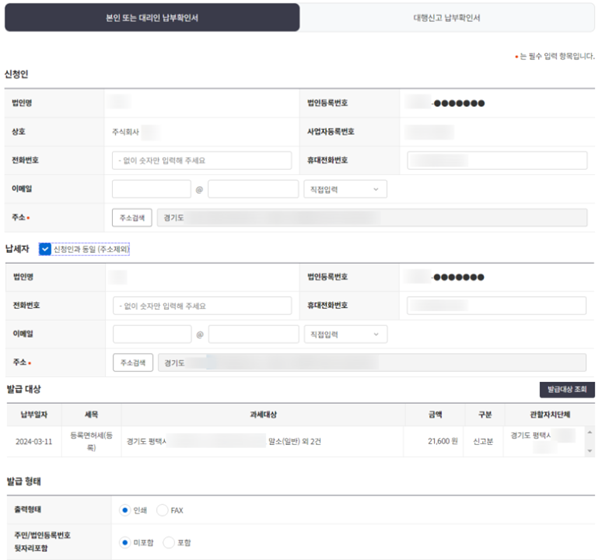The height and width of the screenshot is (560, 602).
Task: Select 인쇄 output type radio
Action: click(125, 510)
